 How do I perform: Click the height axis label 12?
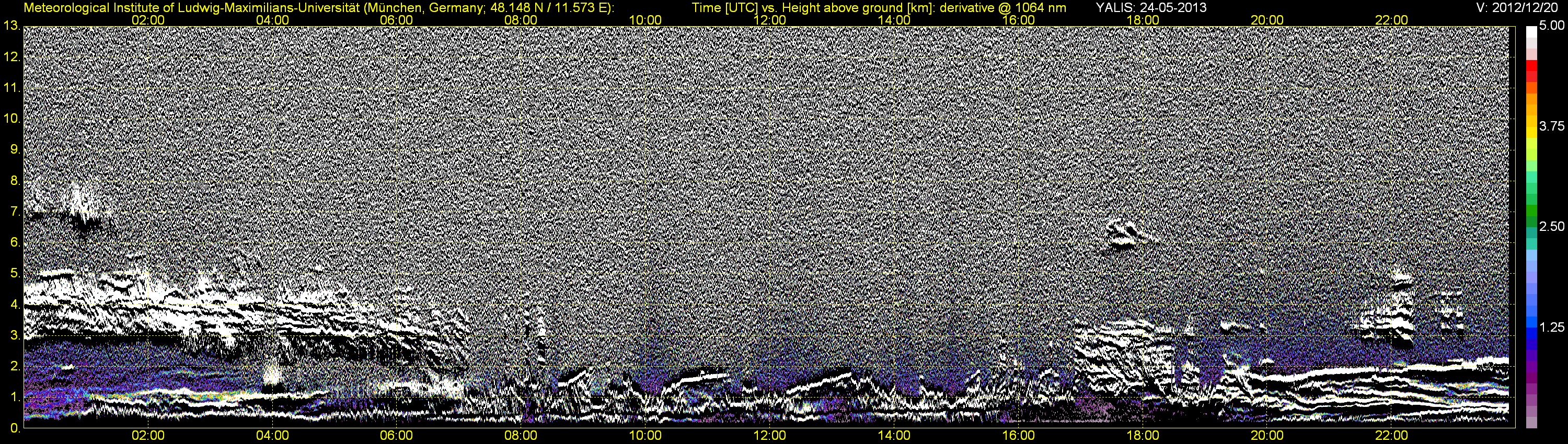pos(11,56)
